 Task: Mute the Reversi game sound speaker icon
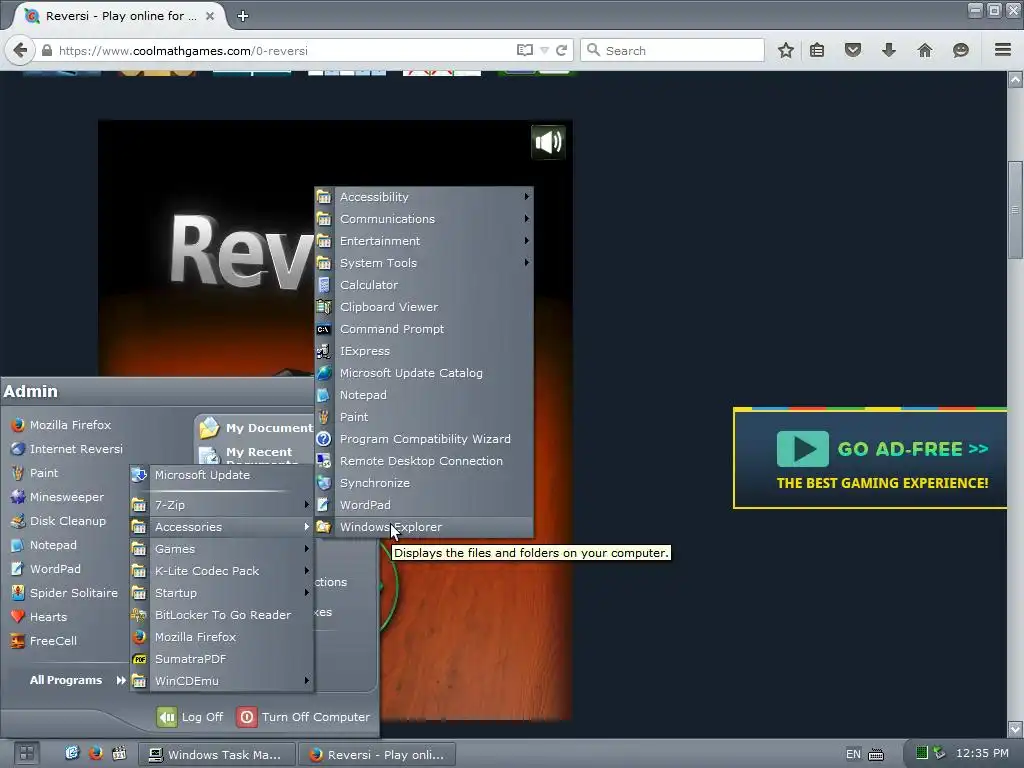click(x=548, y=141)
